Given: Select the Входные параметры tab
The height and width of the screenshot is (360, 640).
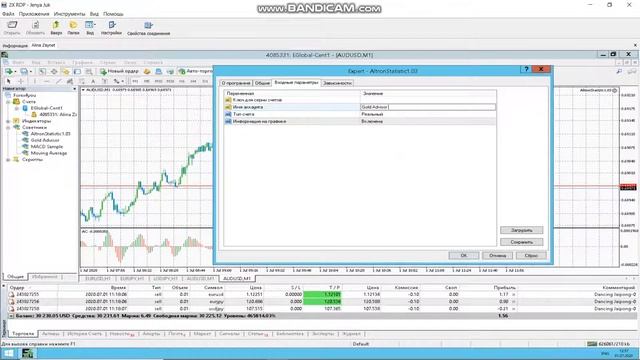Looking at the screenshot, I should click(296, 82).
